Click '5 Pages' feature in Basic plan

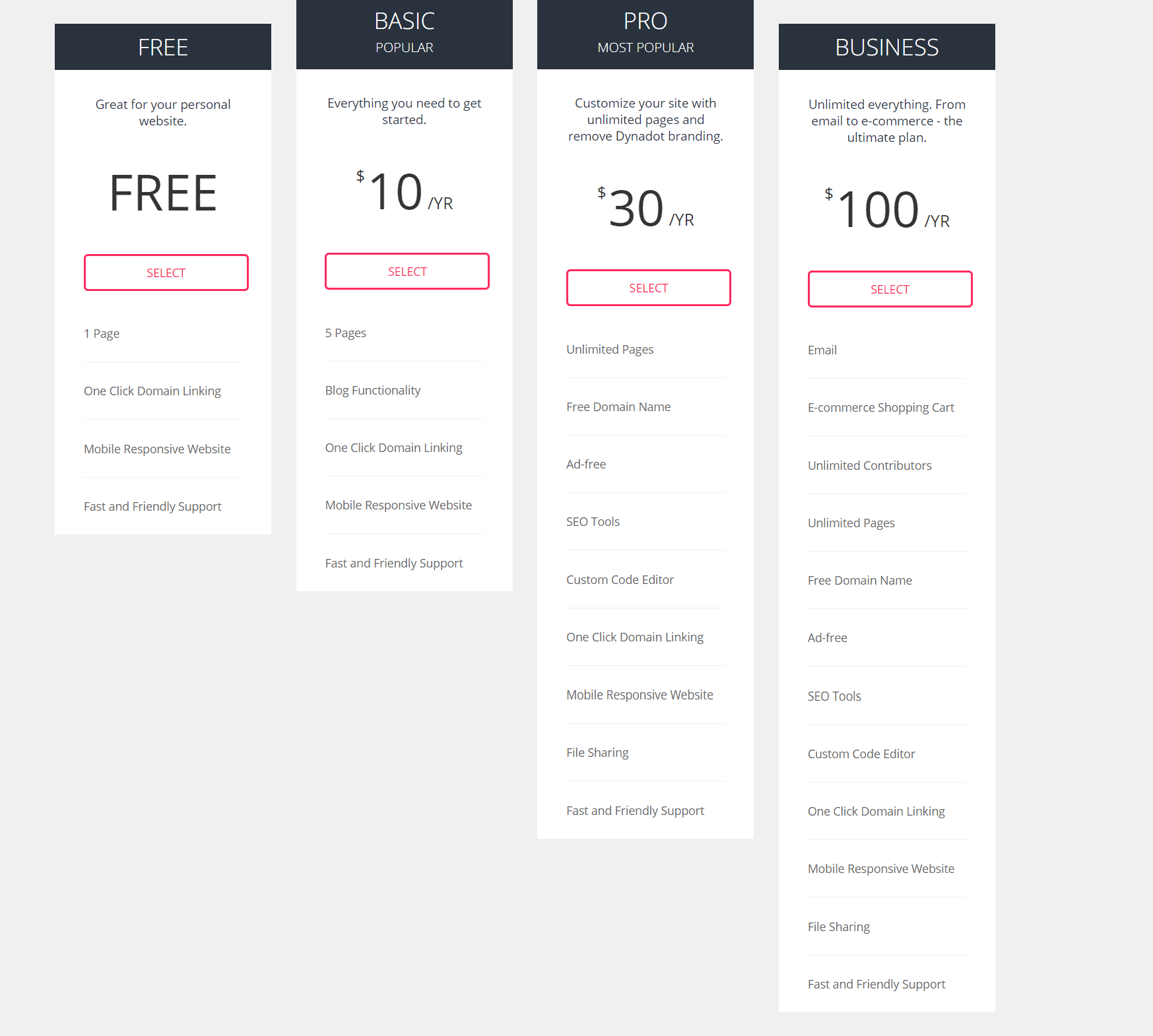346,333
